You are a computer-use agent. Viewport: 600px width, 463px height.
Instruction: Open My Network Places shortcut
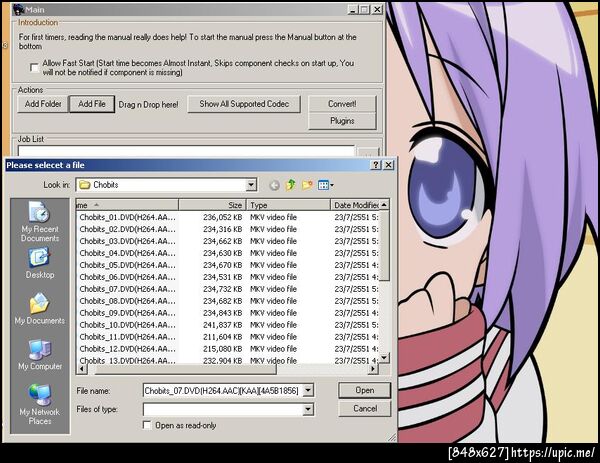click(40, 404)
